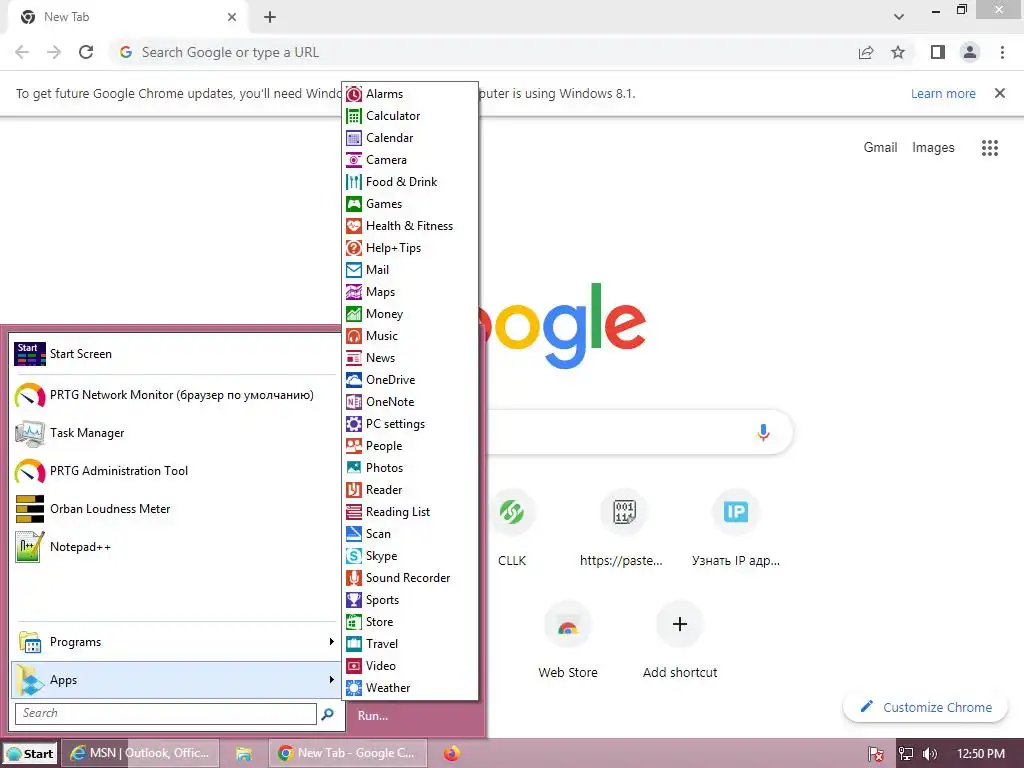Open the Reader app icon
Image resolution: width=1024 pixels, height=768 pixels.
coord(353,490)
